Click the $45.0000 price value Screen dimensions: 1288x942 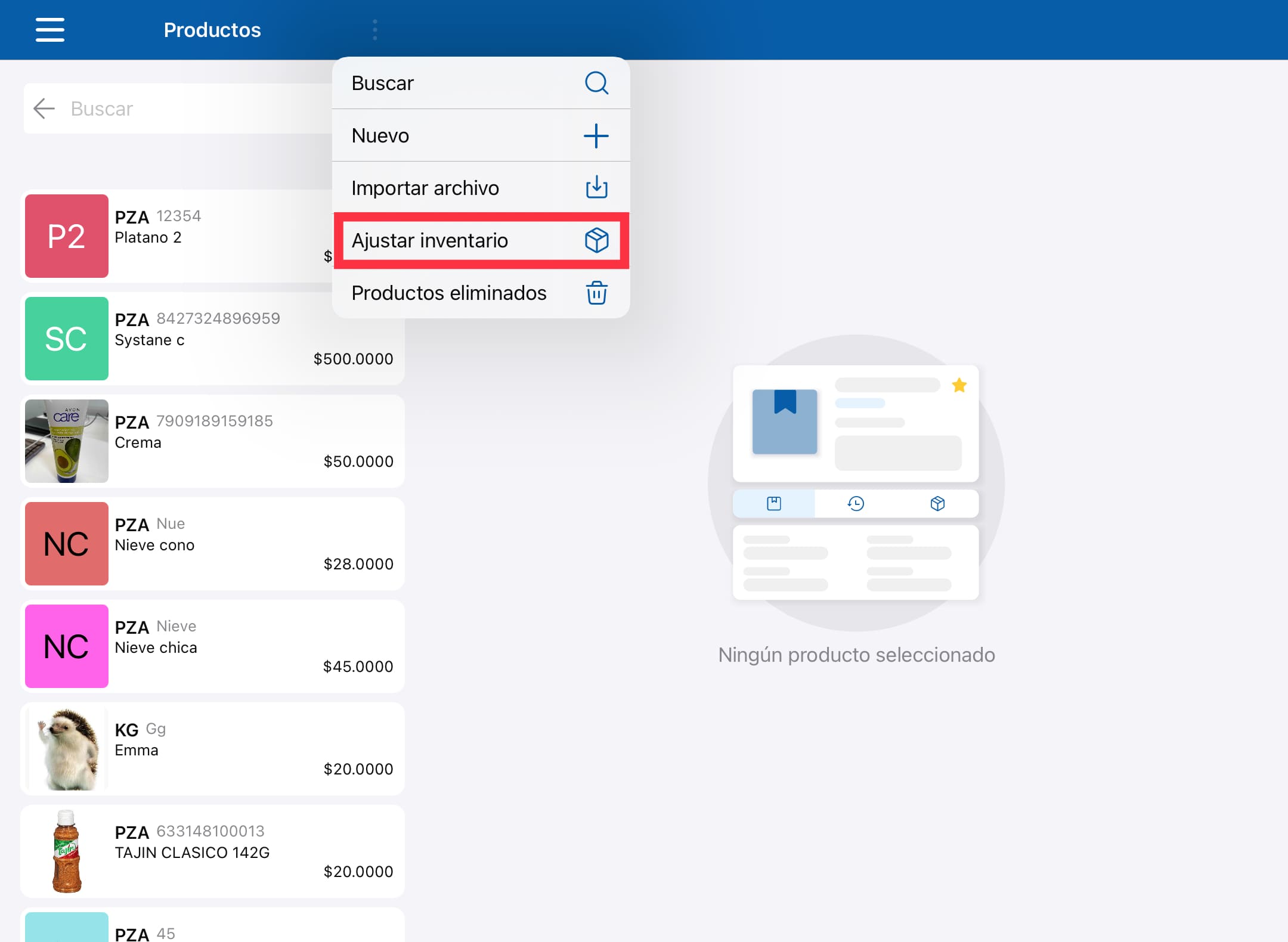[358, 667]
